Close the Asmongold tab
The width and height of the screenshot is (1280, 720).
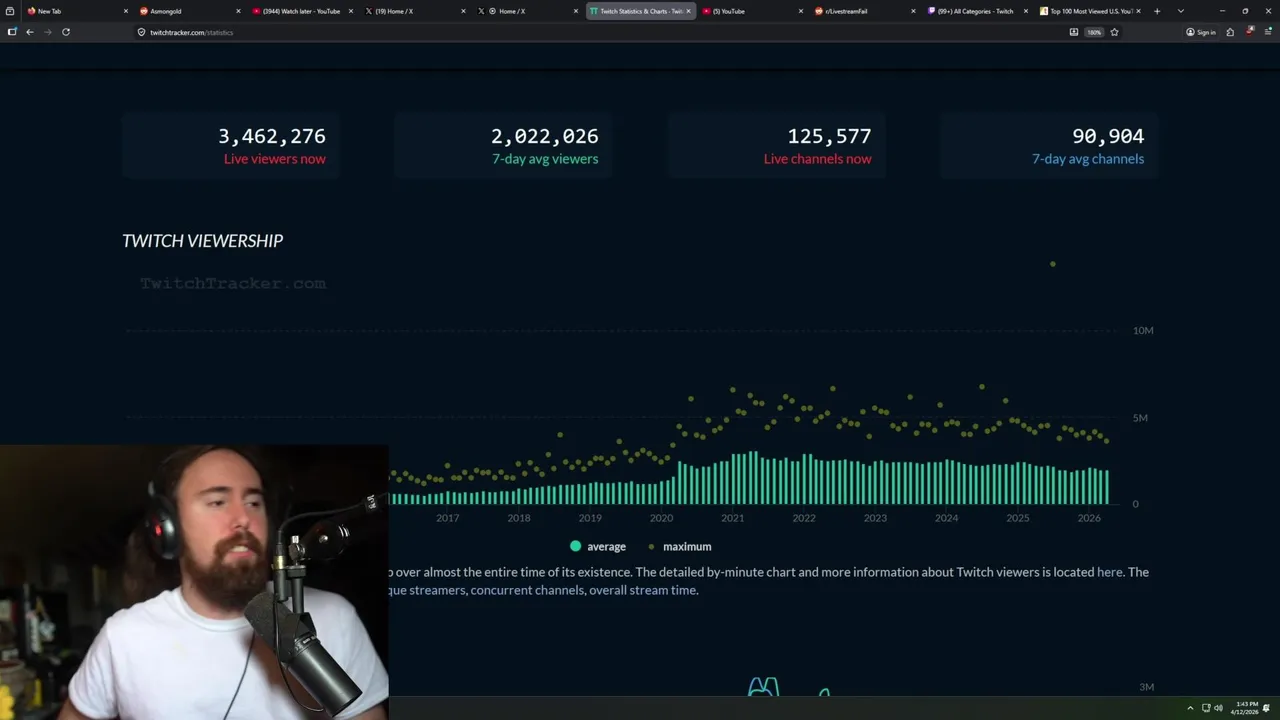coord(238,11)
